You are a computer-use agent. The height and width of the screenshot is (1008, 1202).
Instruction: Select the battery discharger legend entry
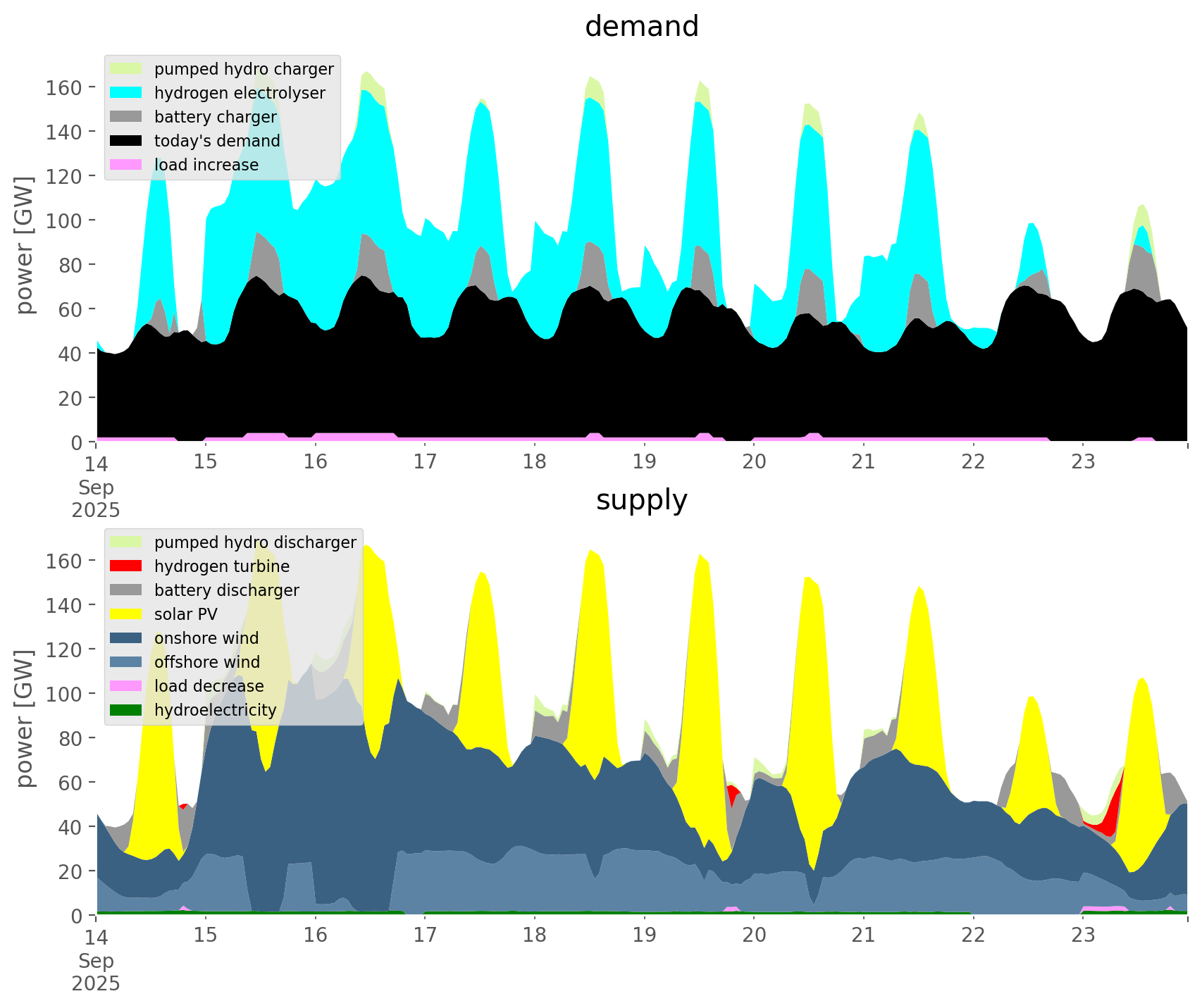[226, 590]
